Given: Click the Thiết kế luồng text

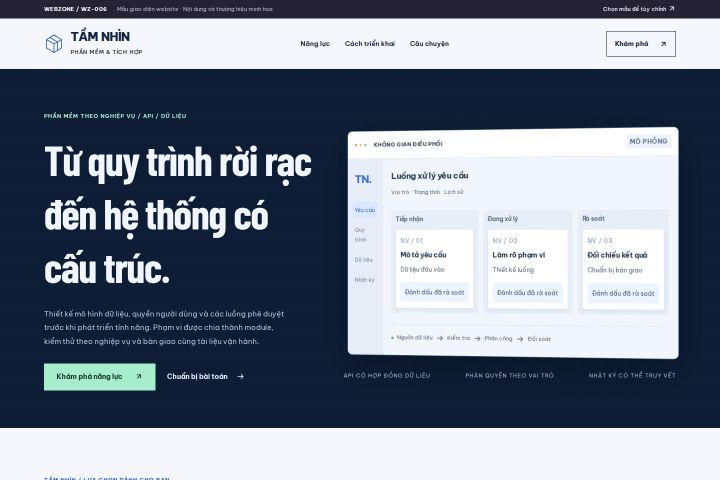Looking at the screenshot, I should click(x=513, y=270).
